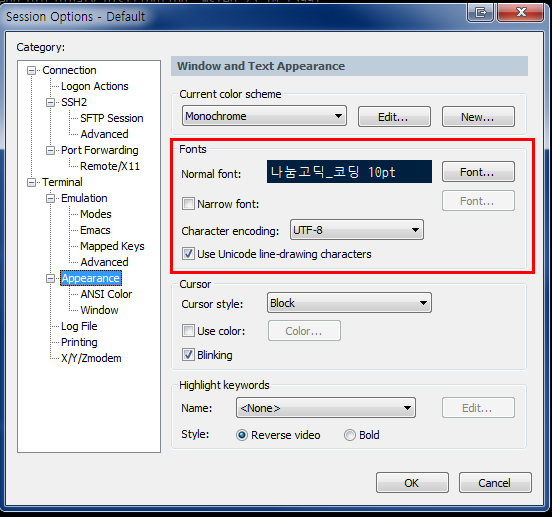Select the Bold highlight style radio

tap(350, 435)
